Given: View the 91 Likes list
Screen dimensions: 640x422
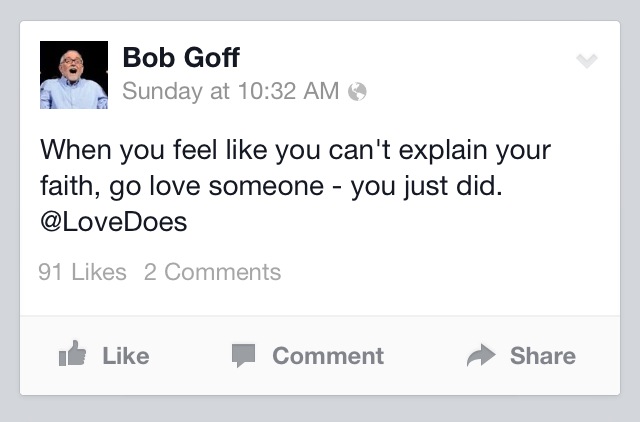Looking at the screenshot, I should click(82, 272).
